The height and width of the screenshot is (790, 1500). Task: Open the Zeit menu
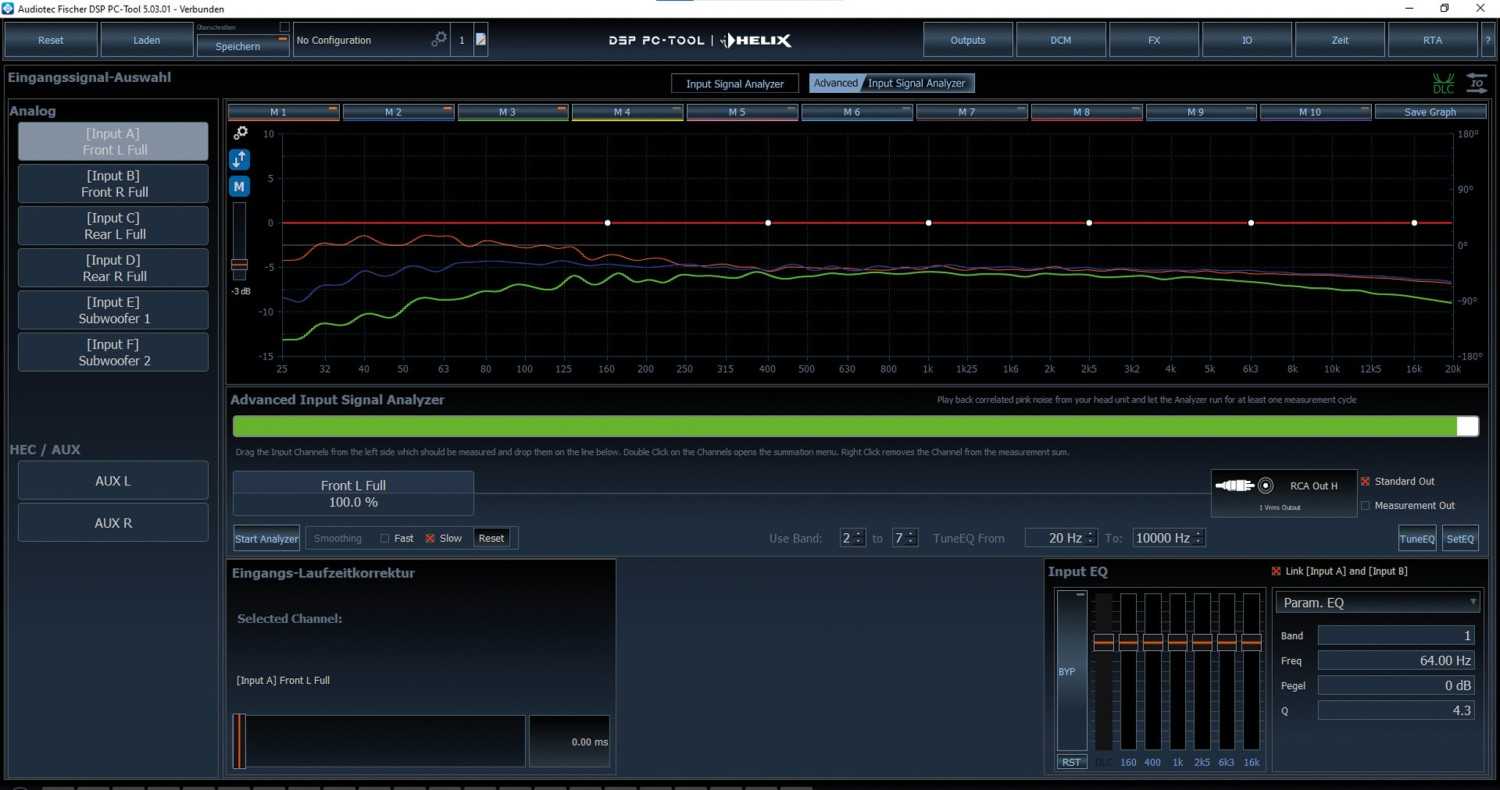tap(1340, 40)
